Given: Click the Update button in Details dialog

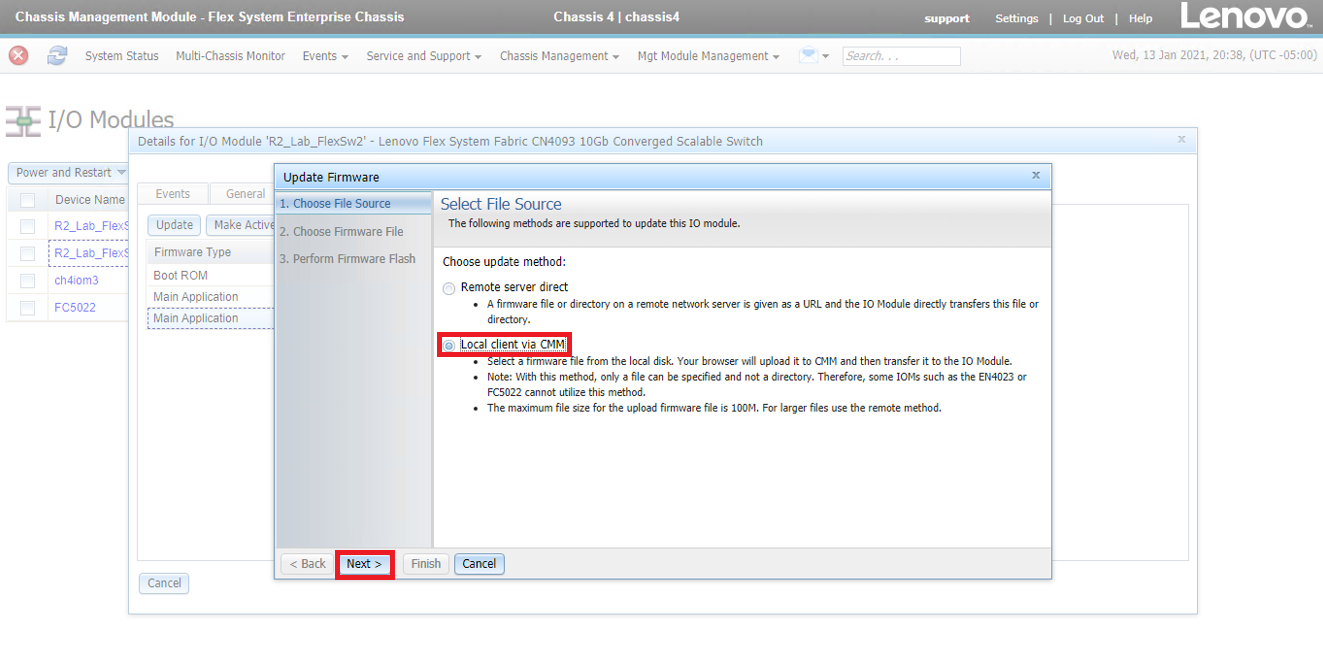Looking at the screenshot, I should pos(174,225).
